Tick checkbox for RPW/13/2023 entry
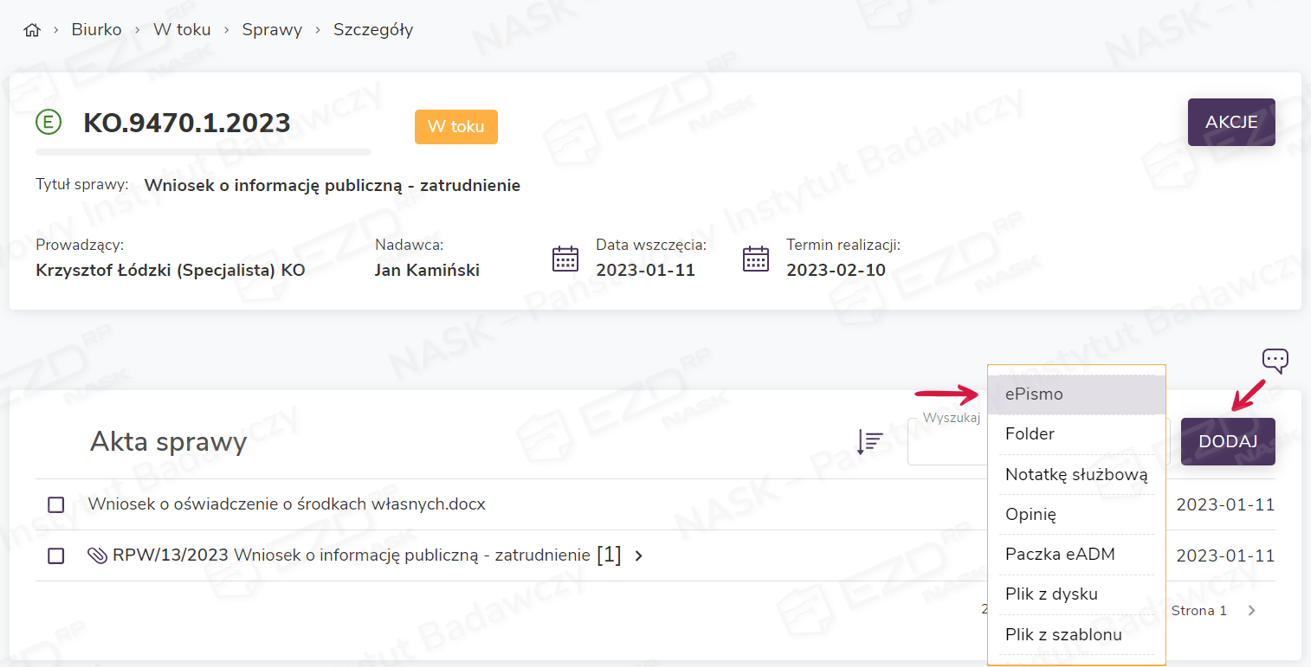This screenshot has height=667, width=1311. click(x=56, y=556)
